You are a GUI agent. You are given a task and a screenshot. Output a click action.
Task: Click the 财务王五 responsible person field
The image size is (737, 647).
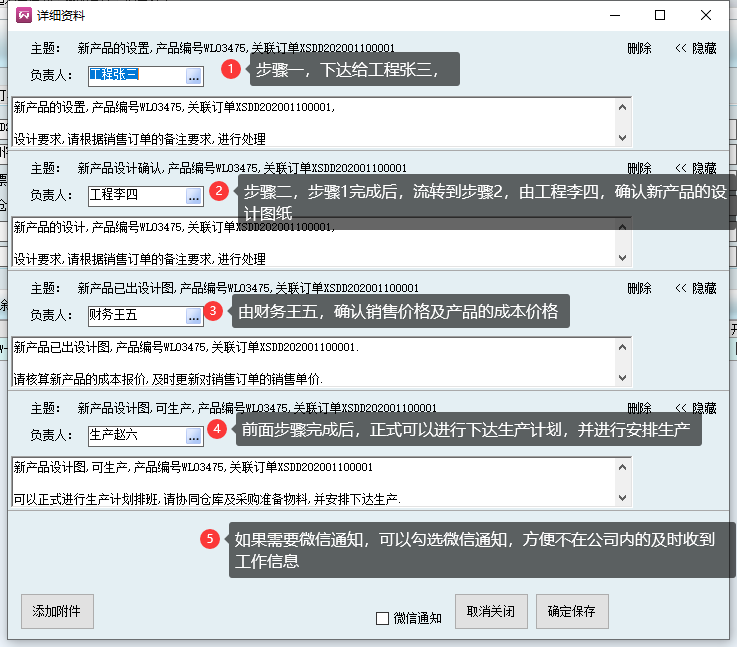pos(136,315)
